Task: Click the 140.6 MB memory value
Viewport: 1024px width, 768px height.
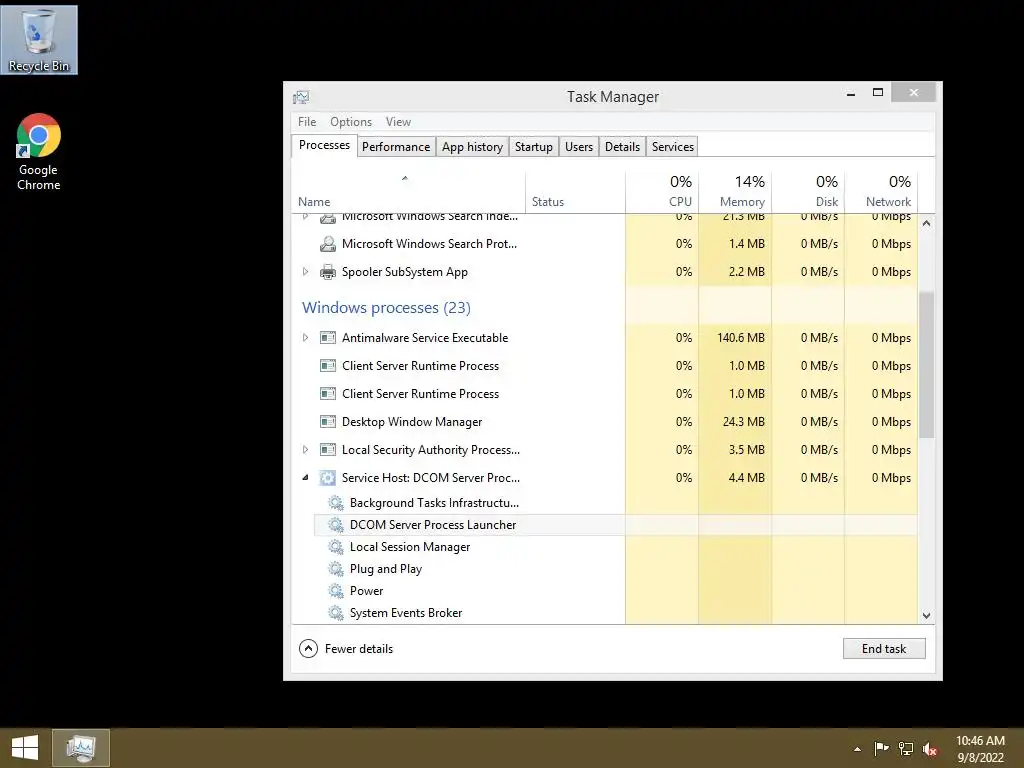Action: tap(741, 338)
